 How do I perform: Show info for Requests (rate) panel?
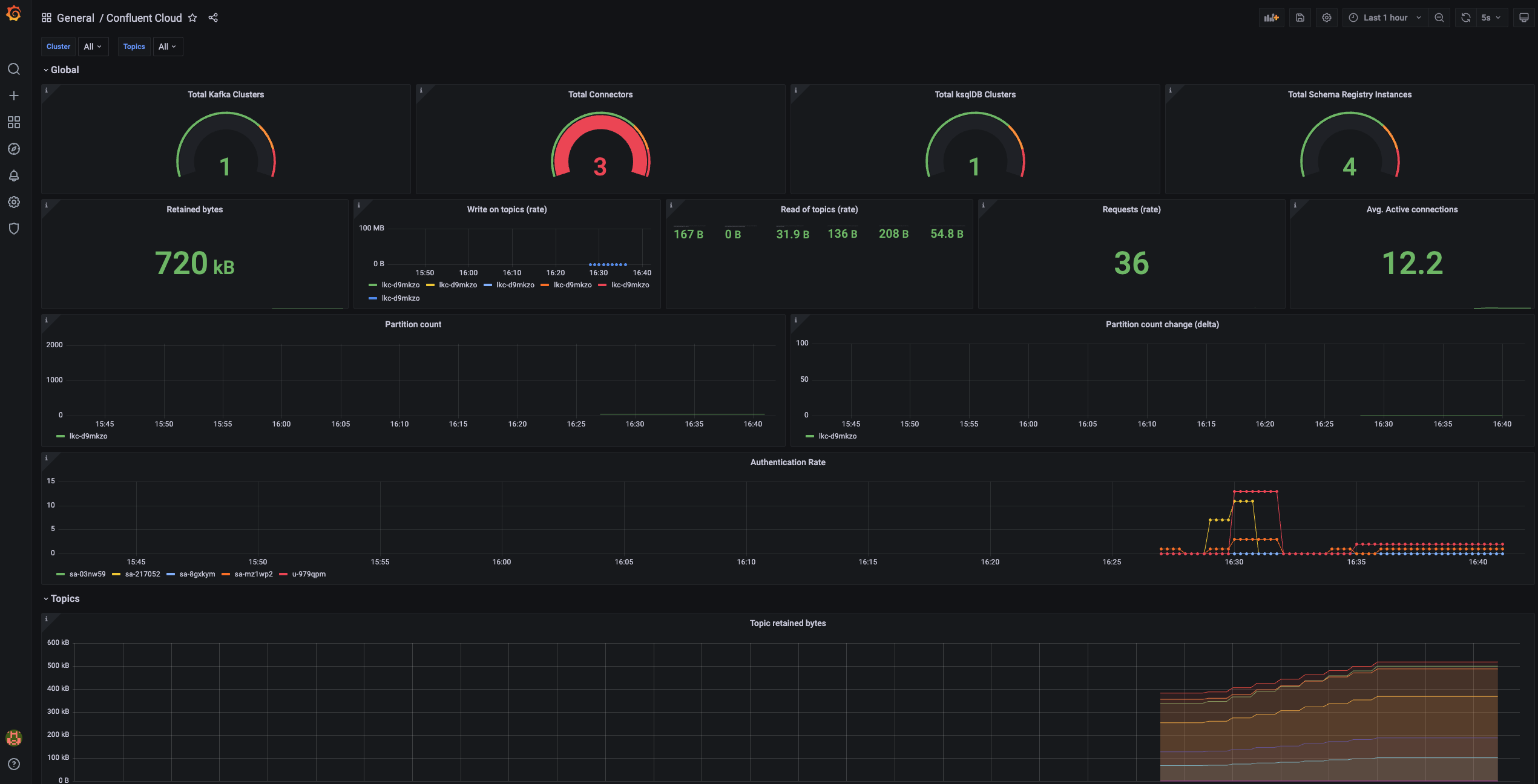click(x=984, y=205)
